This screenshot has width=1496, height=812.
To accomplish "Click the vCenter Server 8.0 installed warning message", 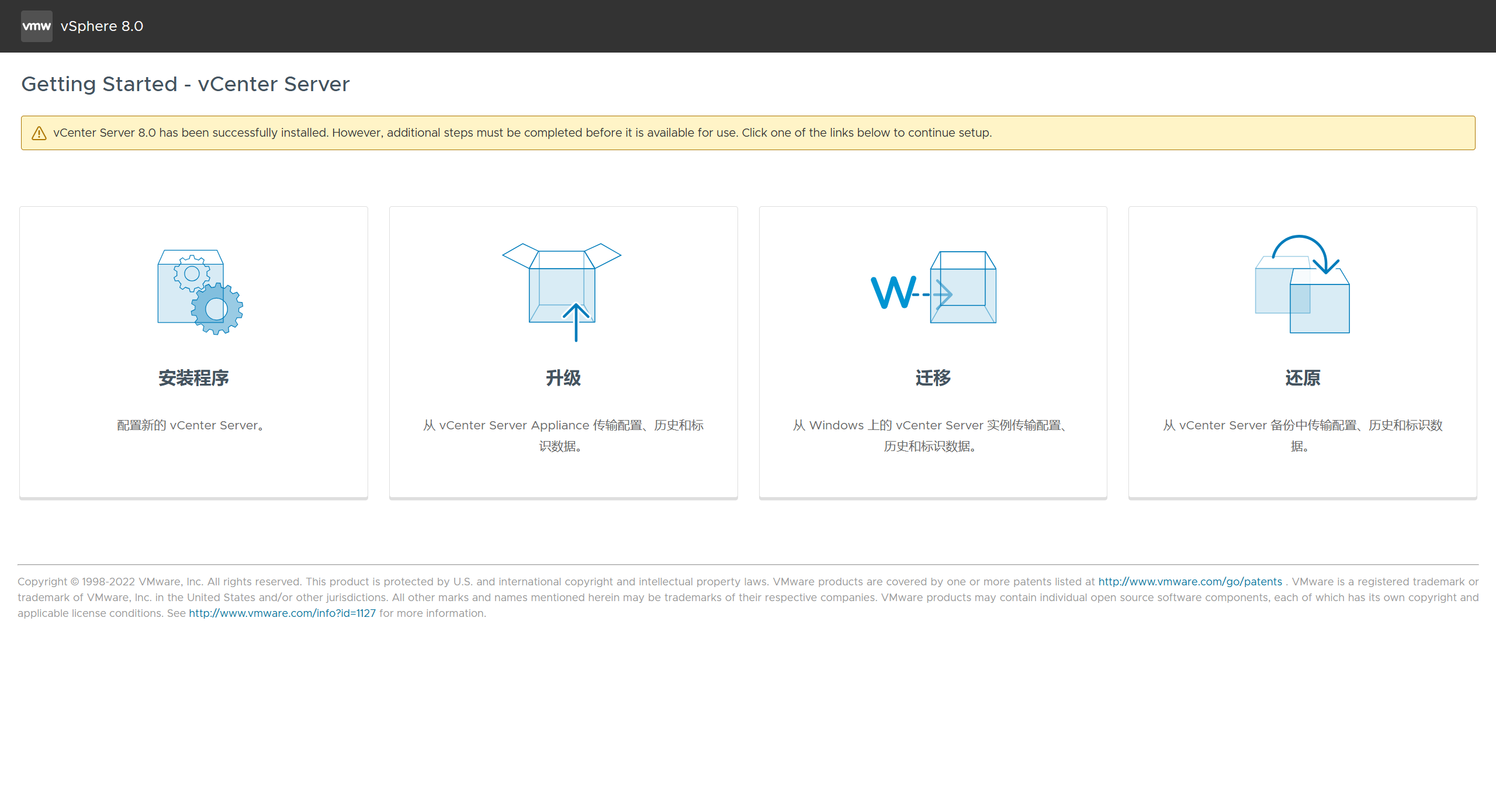I will (x=522, y=133).
